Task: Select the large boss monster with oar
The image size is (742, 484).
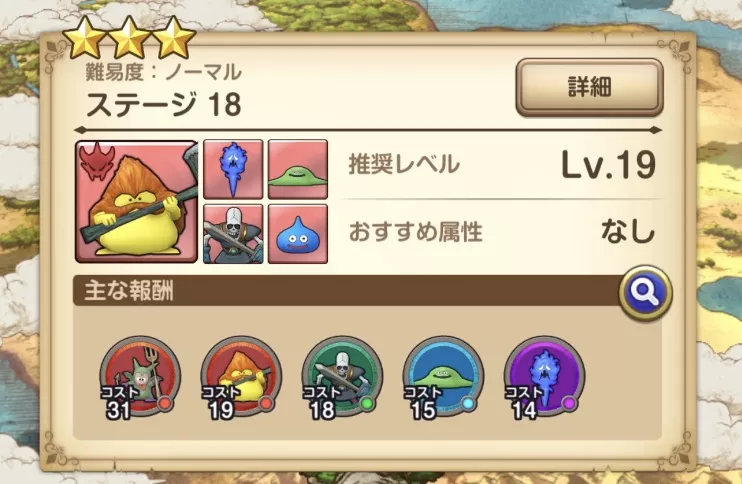Action: click(x=136, y=202)
